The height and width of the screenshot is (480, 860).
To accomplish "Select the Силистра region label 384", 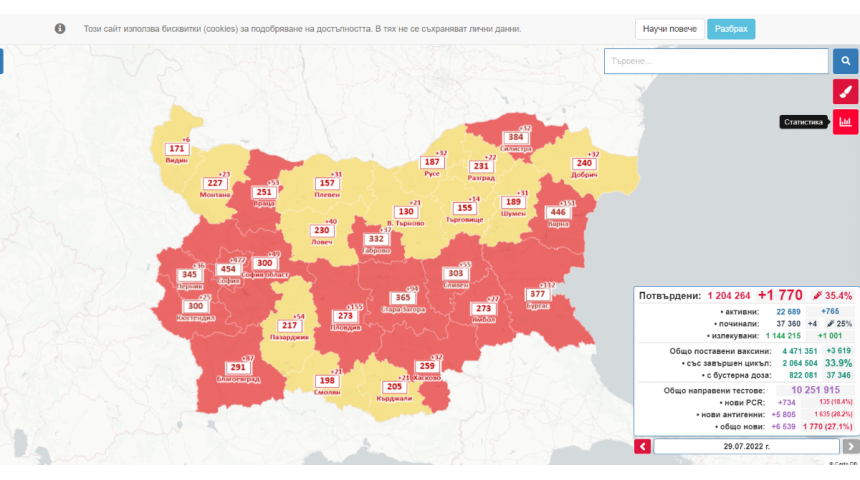I will 515,137.
